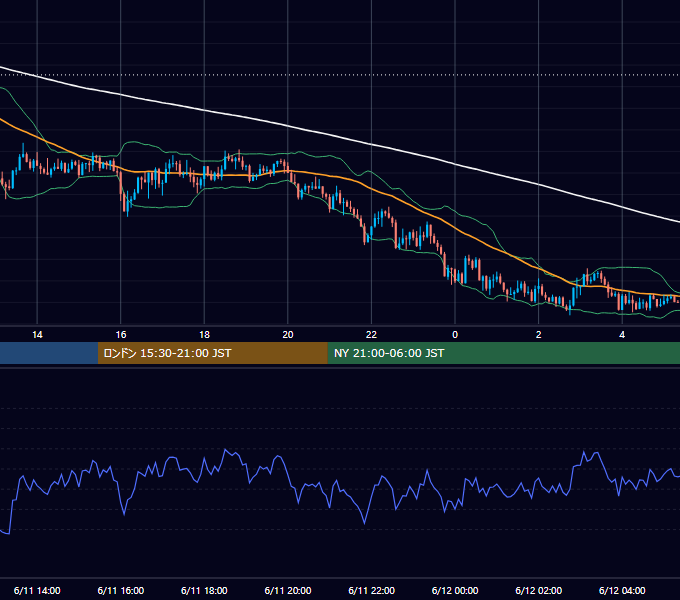This screenshot has width=680, height=600.
Task: Click the 6/12 00:00 date label
Action: pyautogui.click(x=455, y=590)
